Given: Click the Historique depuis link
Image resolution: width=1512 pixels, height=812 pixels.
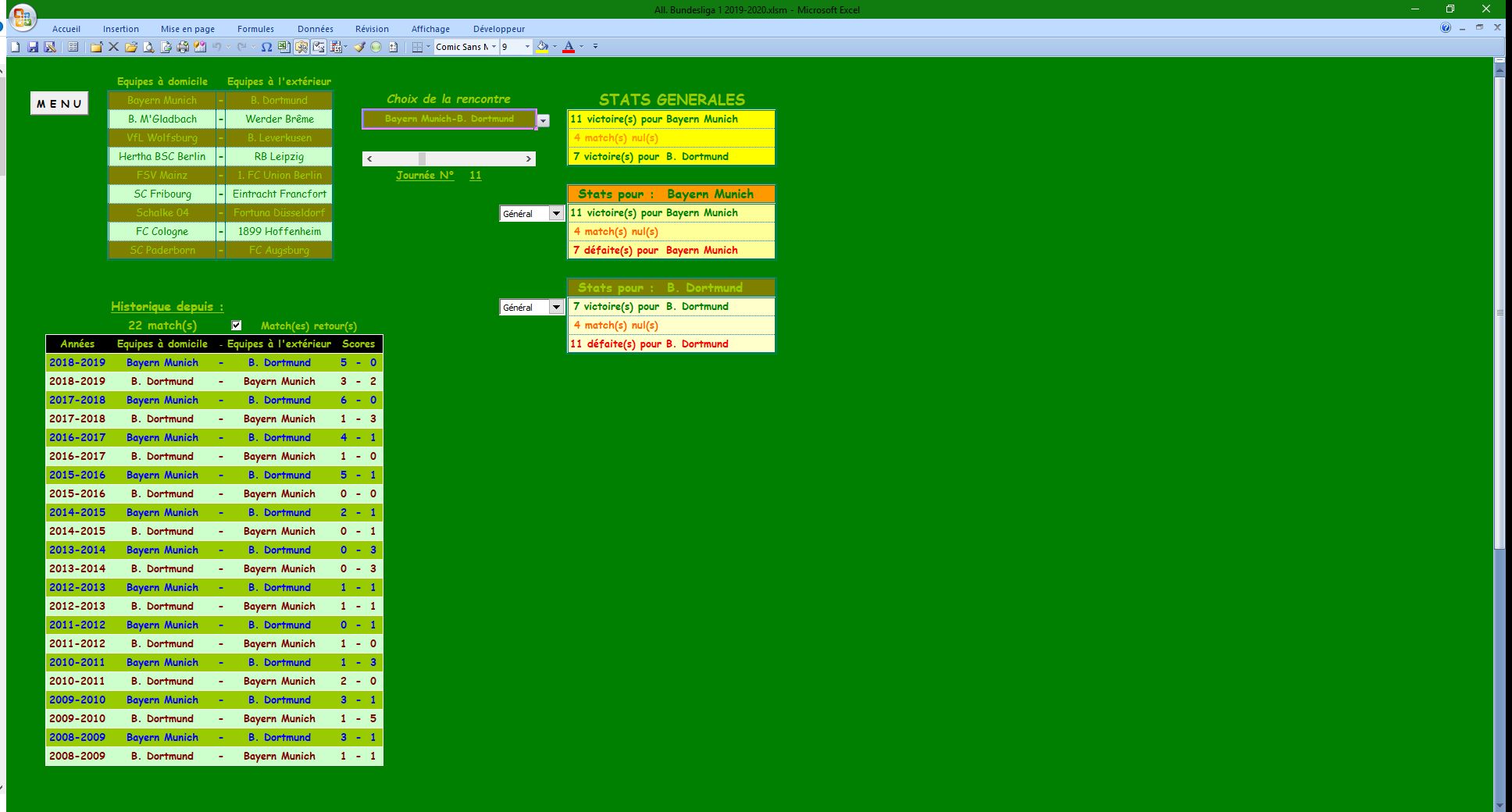Looking at the screenshot, I should (167, 306).
